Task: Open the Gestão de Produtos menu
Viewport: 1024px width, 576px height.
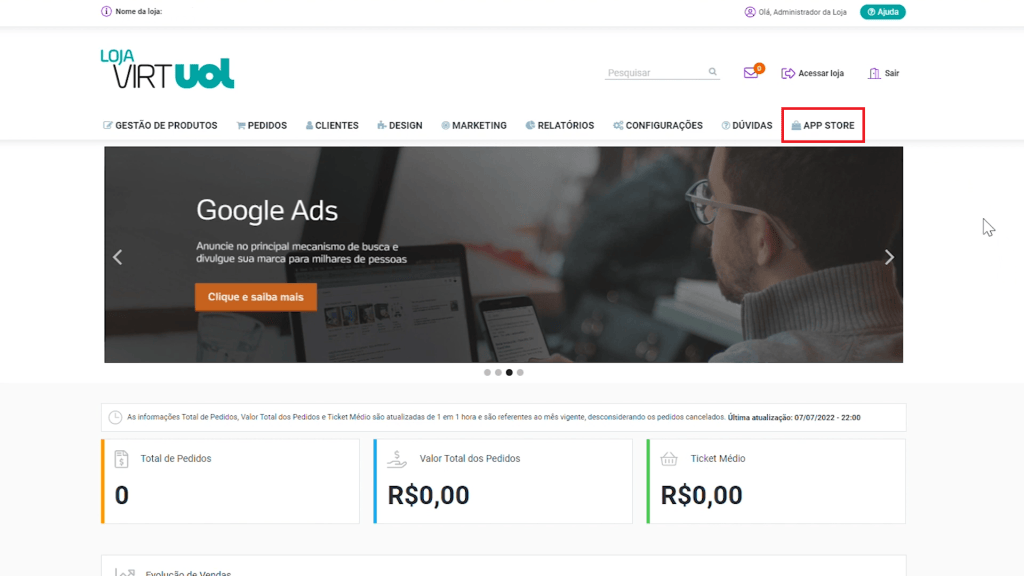Action: pos(160,125)
